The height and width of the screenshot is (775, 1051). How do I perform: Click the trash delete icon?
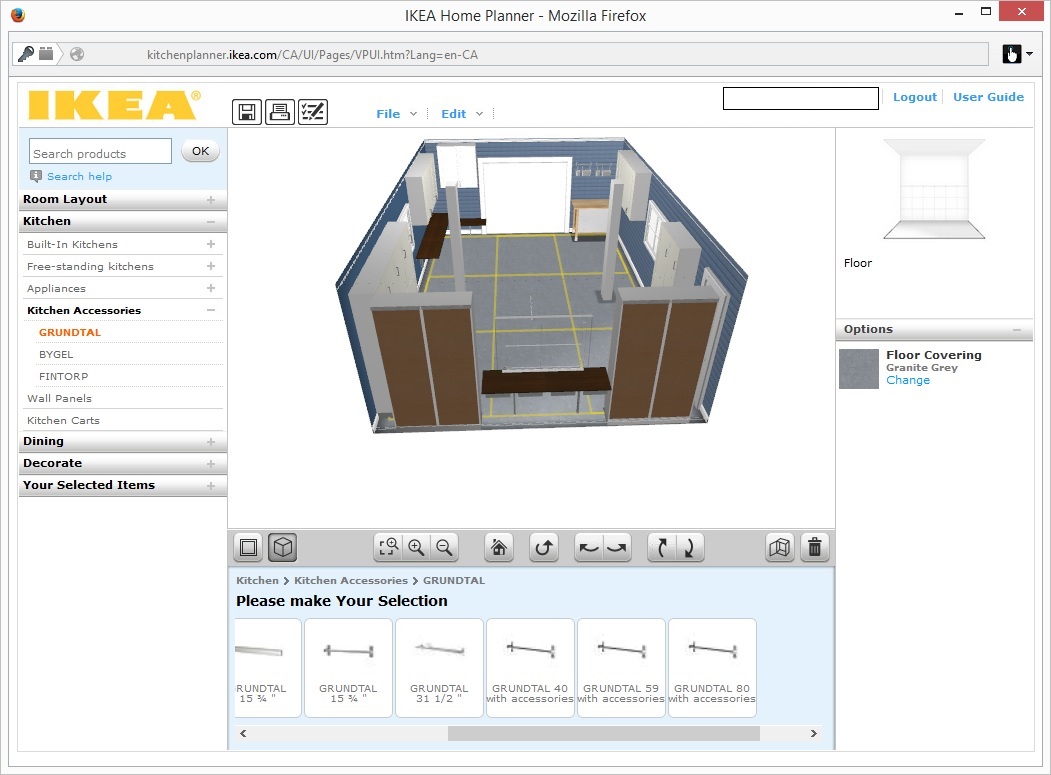click(814, 548)
